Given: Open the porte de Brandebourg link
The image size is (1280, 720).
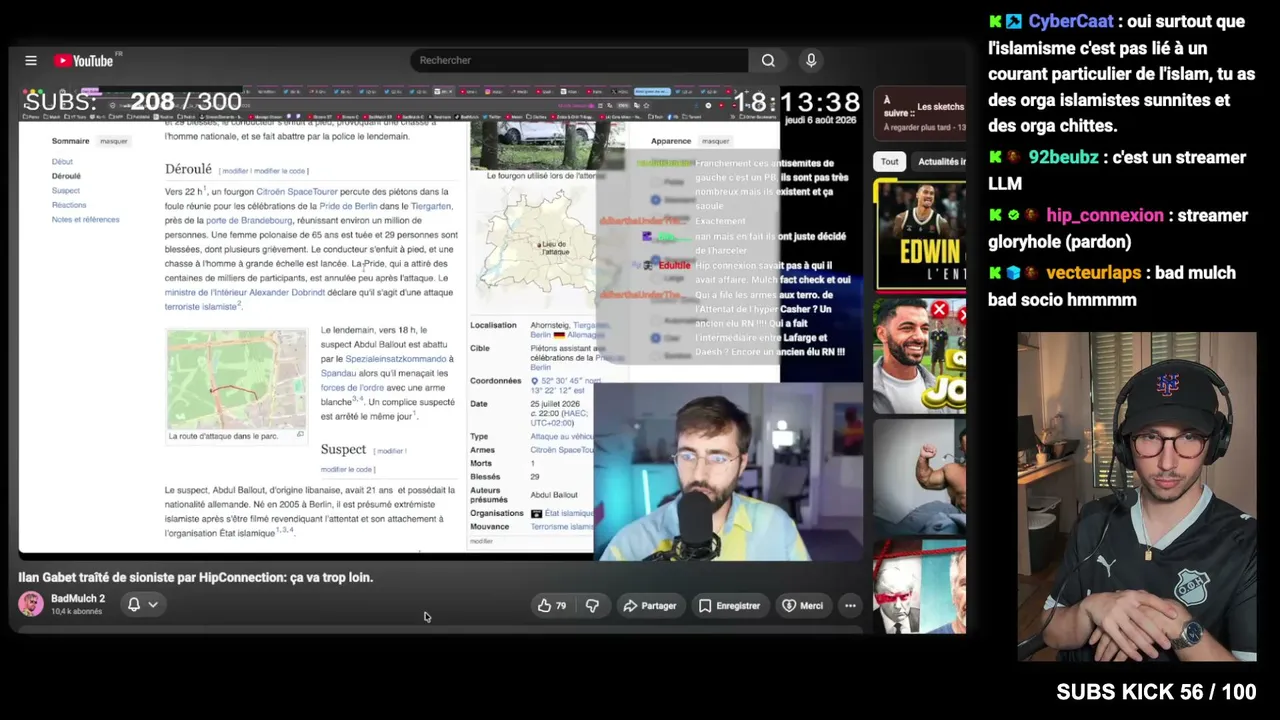Looking at the screenshot, I should click(249, 220).
